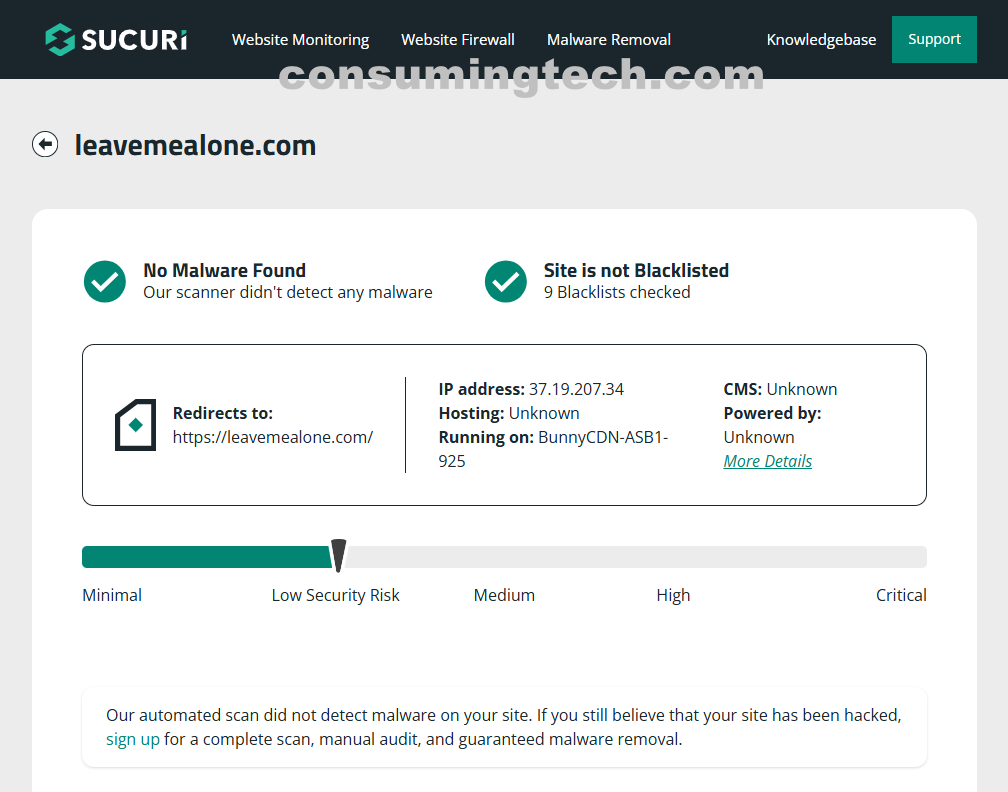1008x792 pixels.
Task: Click the redirect URL https://leavemealone.com/
Action: (x=273, y=437)
